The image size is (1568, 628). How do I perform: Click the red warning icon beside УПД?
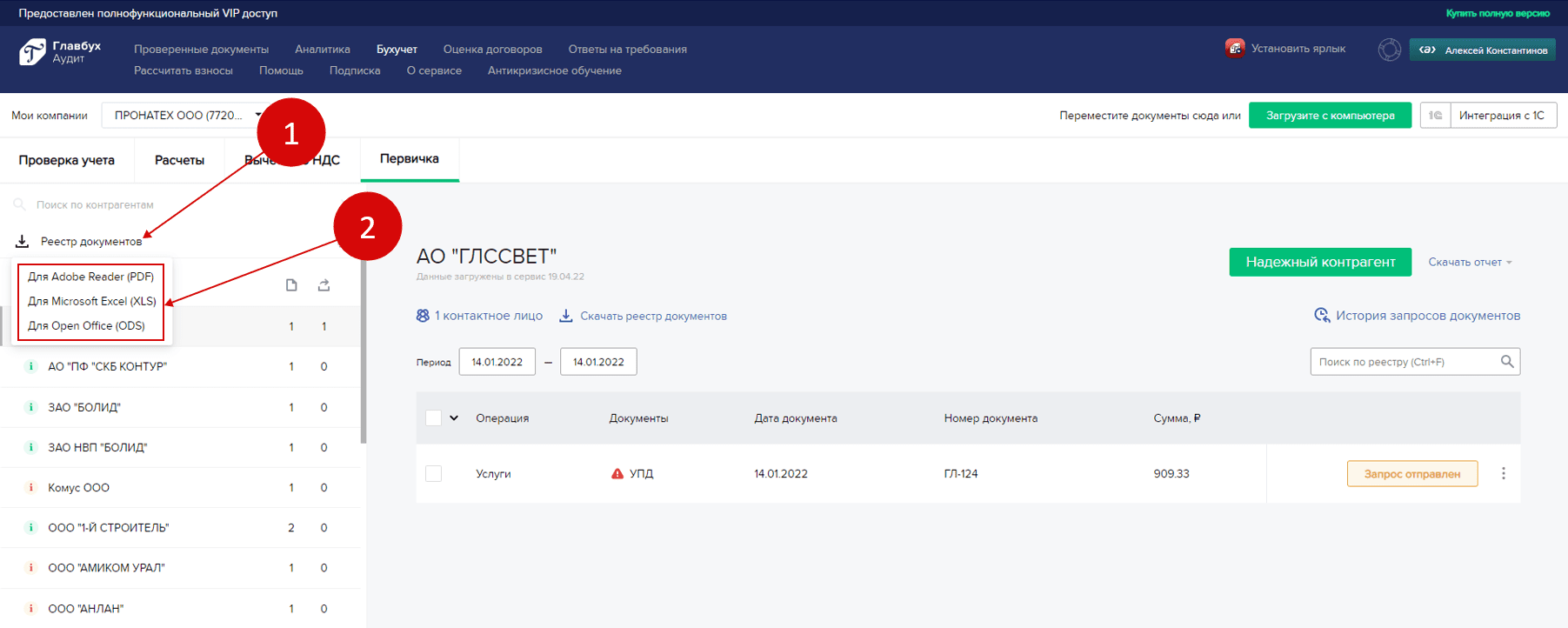617,474
